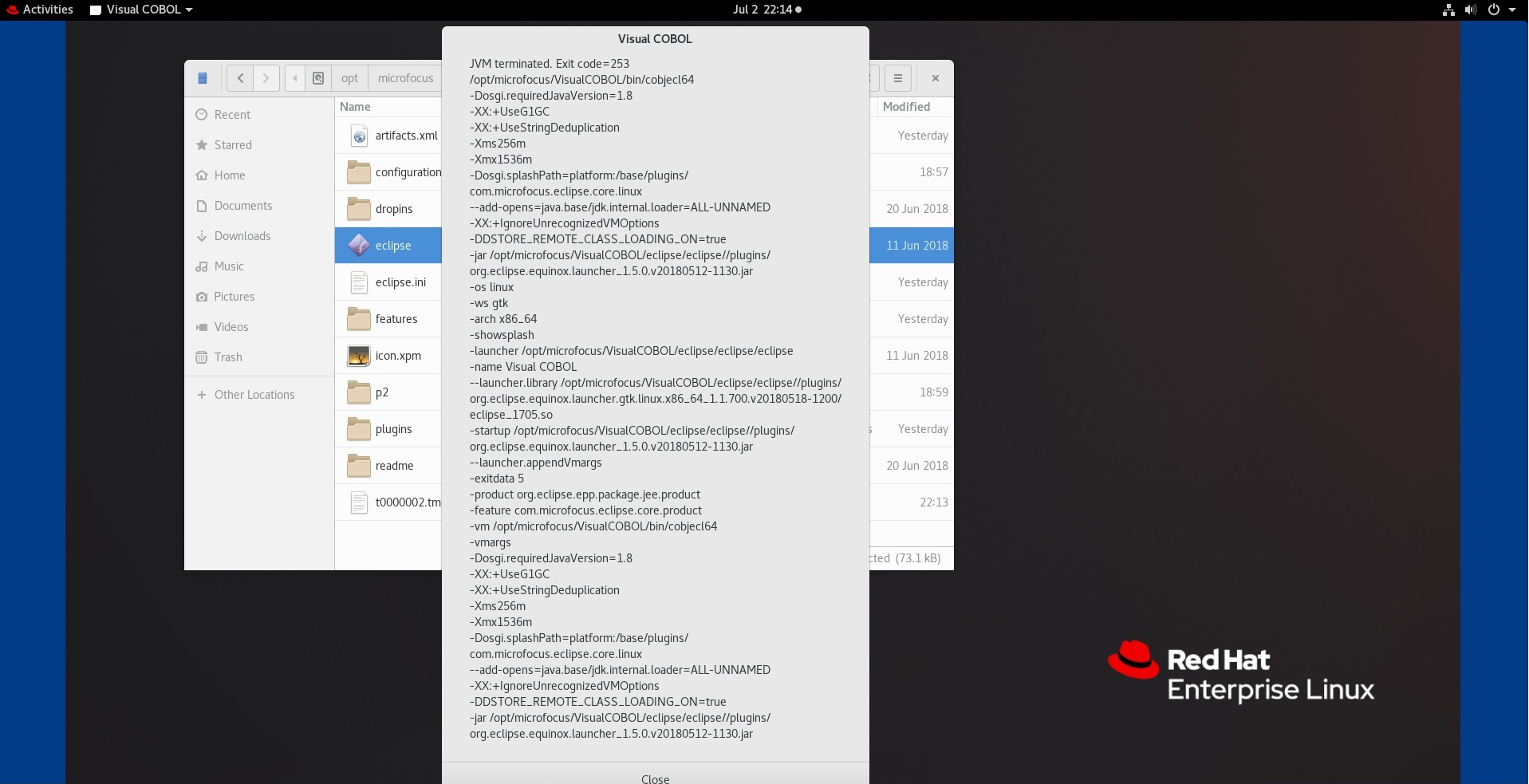This screenshot has height=784, width=1529.
Task: Navigate to microfocus in the path bar
Action: (405, 78)
